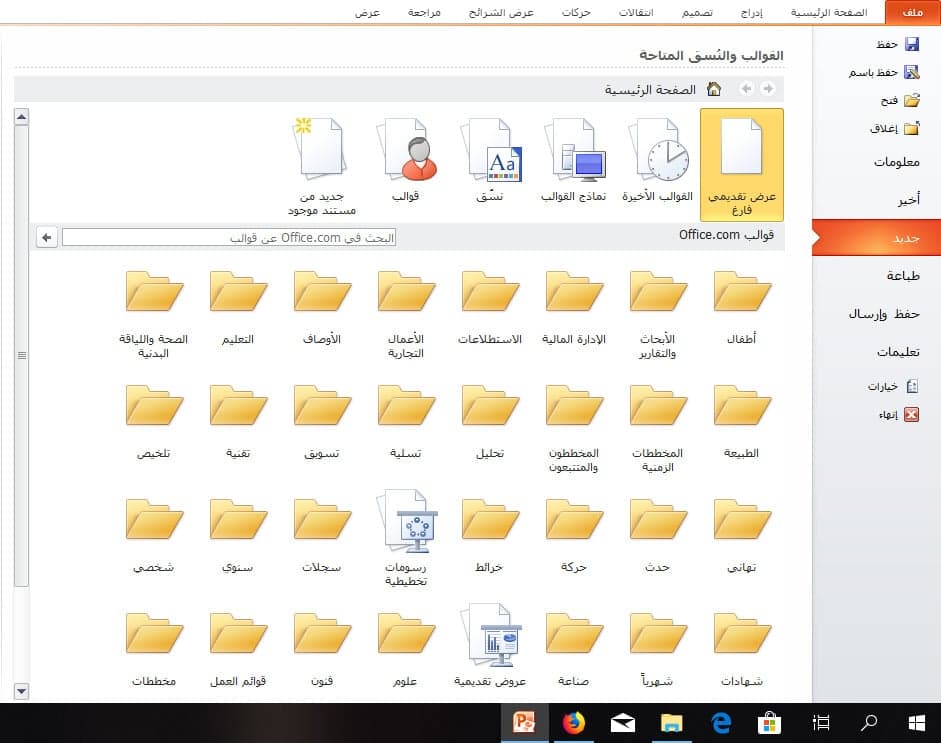Open the الصحة واللياقة البدنية folder
Image resolution: width=941 pixels, height=743 pixels.
click(154, 314)
